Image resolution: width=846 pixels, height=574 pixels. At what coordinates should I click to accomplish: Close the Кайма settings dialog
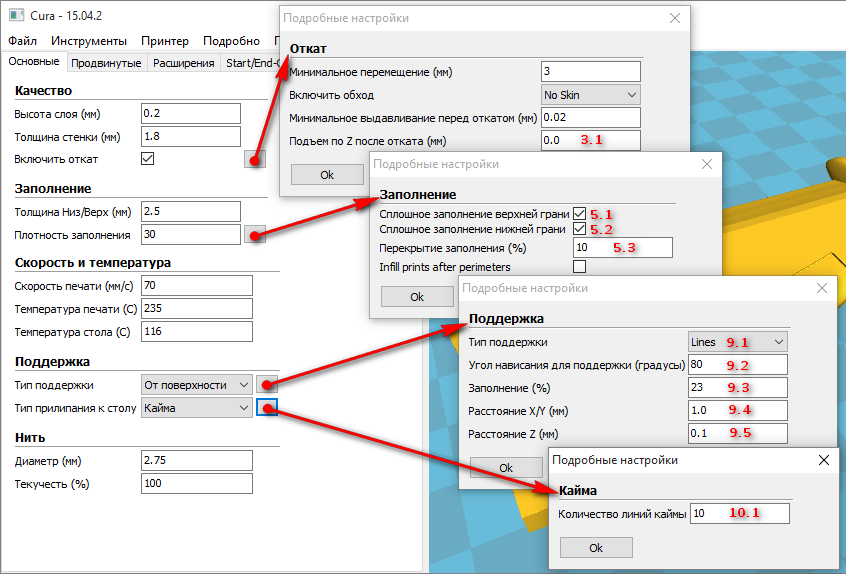823,460
